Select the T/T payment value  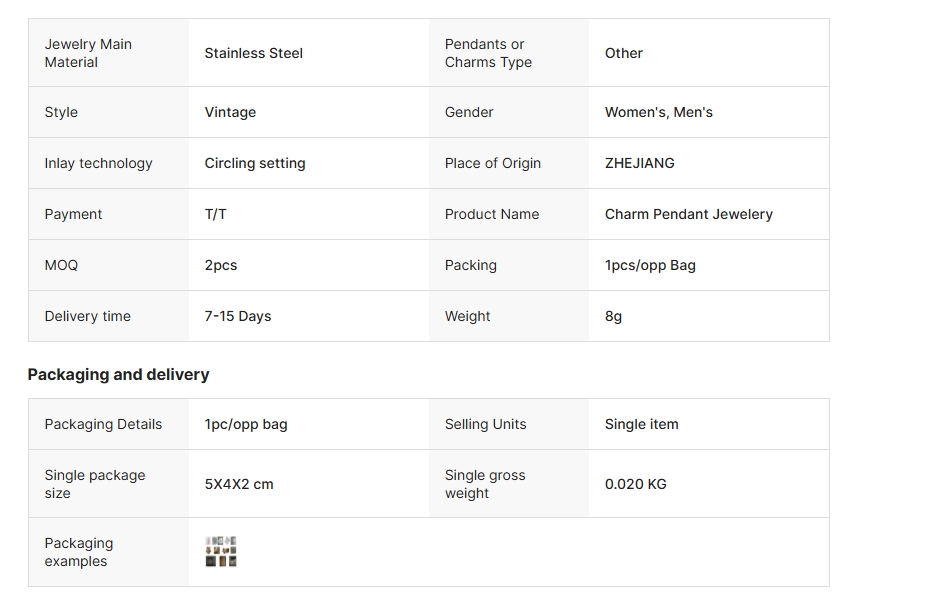coord(216,214)
